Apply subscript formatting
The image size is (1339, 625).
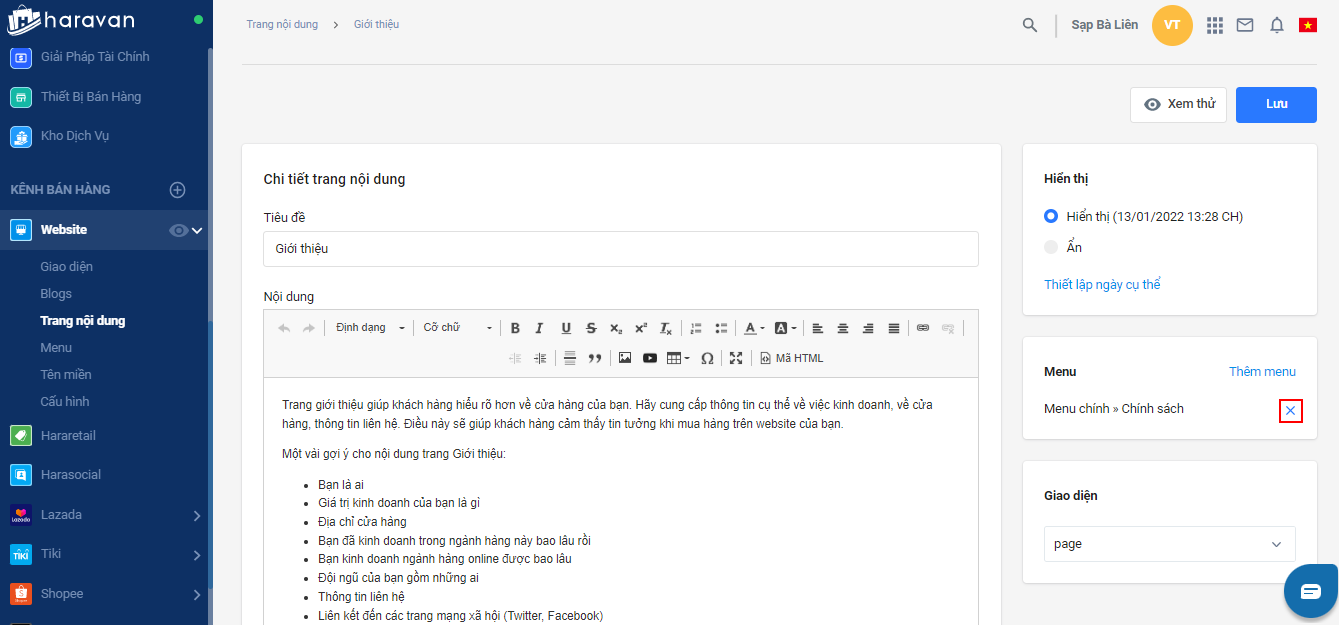616,328
